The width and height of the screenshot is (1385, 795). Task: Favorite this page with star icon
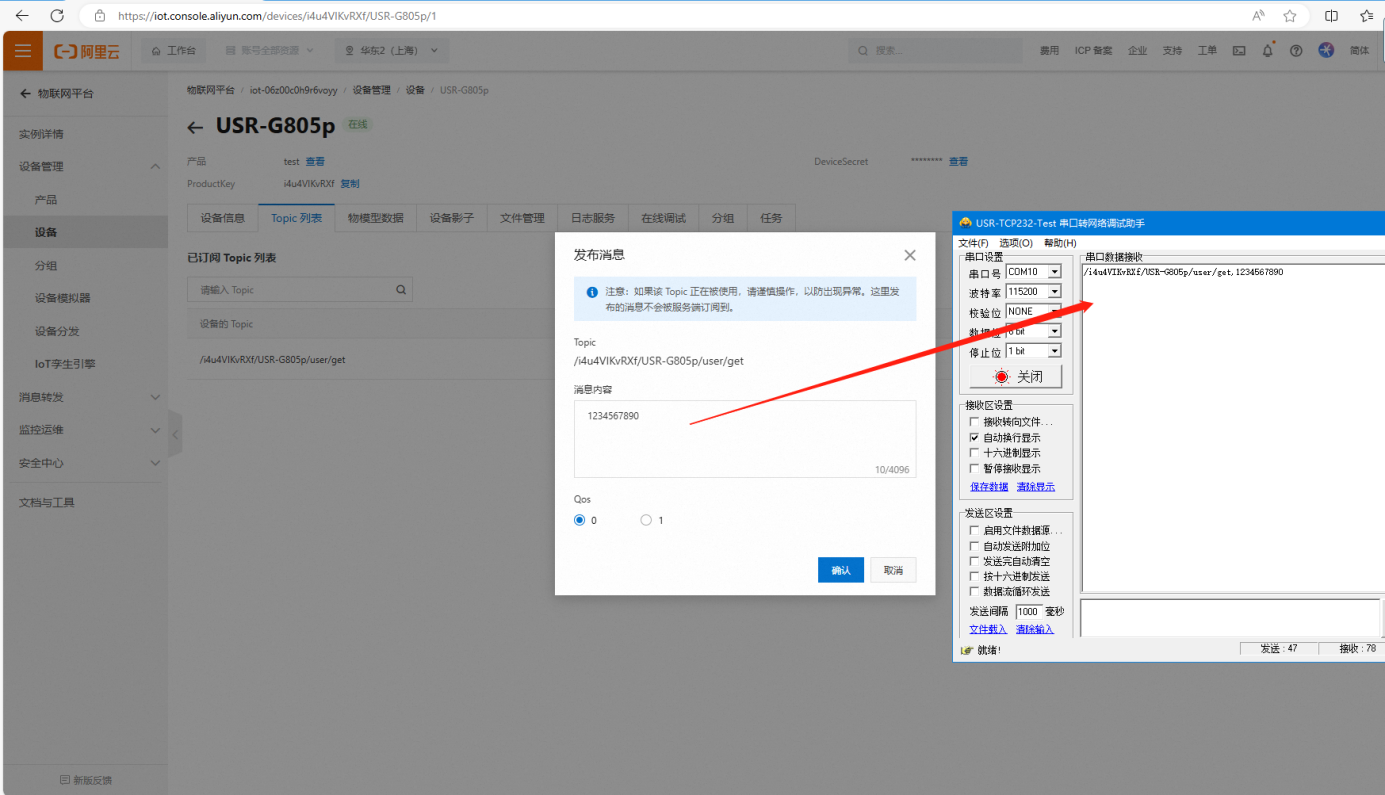click(x=1290, y=16)
